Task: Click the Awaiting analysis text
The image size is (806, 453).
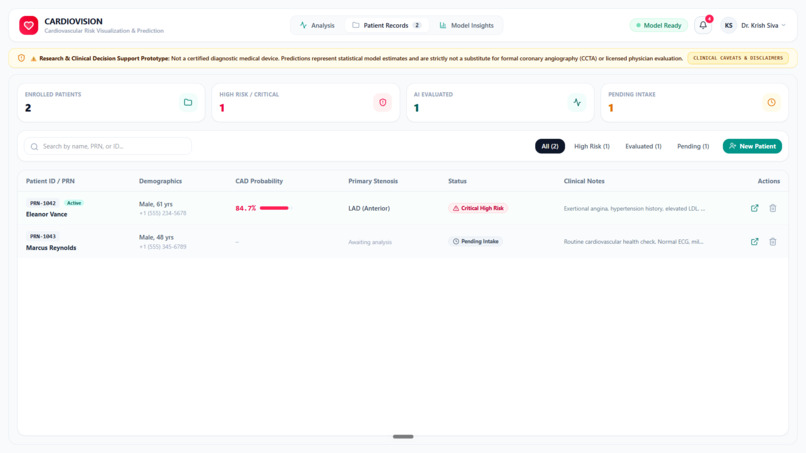Action: (x=370, y=242)
